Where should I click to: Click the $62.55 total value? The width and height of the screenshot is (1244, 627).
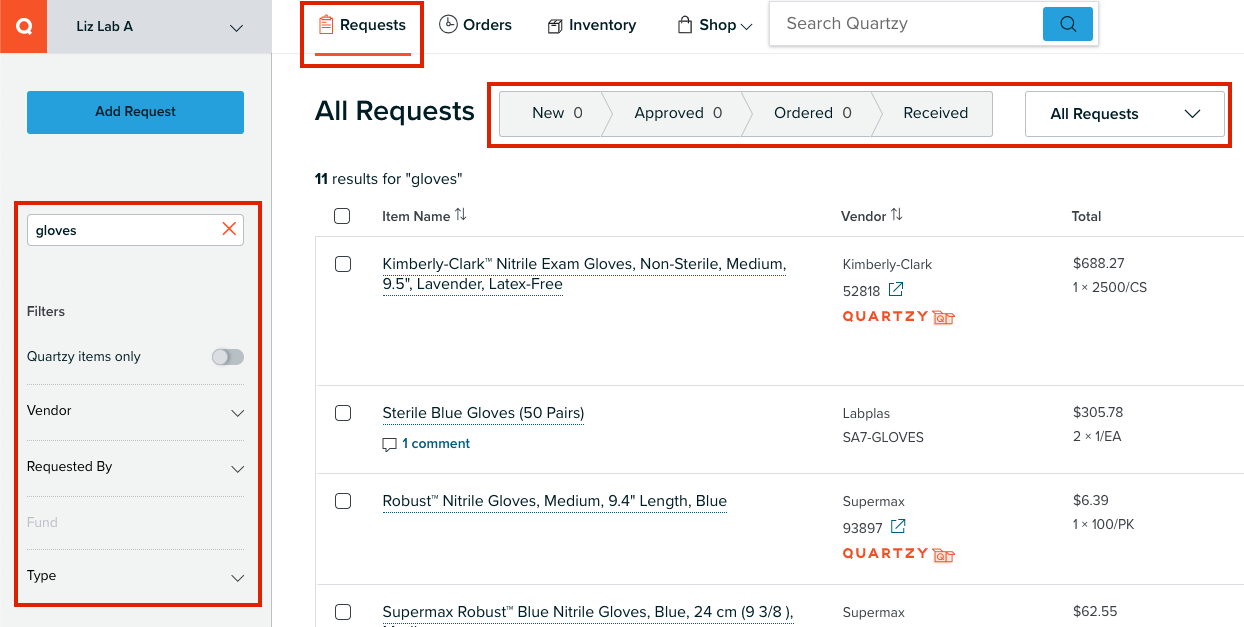click(1094, 611)
